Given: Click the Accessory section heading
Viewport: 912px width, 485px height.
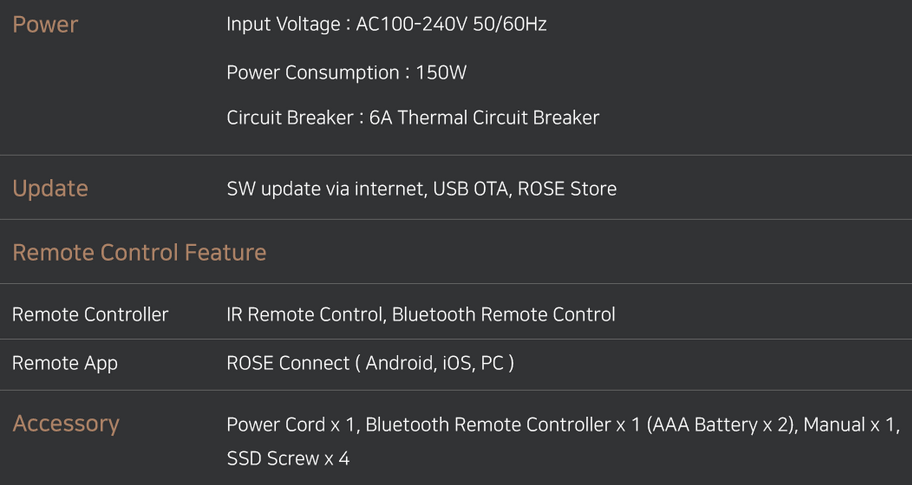Looking at the screenshot, I should tap(66, 424).
